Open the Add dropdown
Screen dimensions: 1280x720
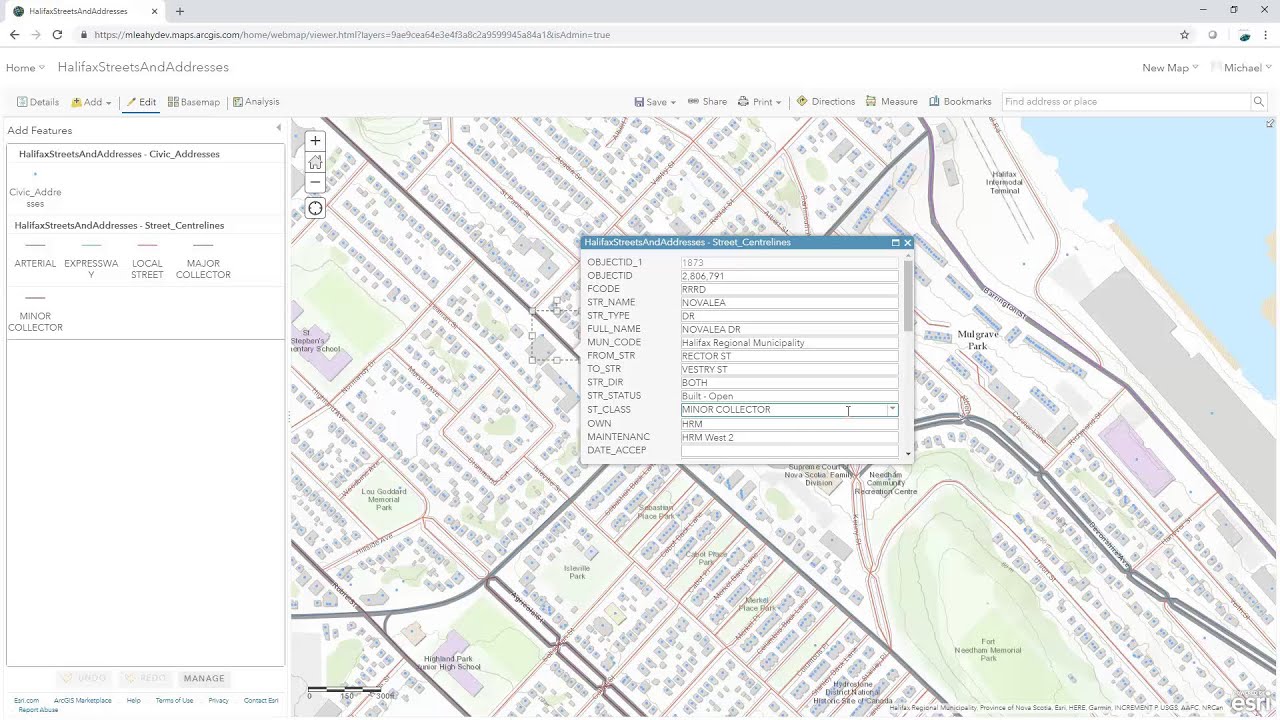pos(91,102)
